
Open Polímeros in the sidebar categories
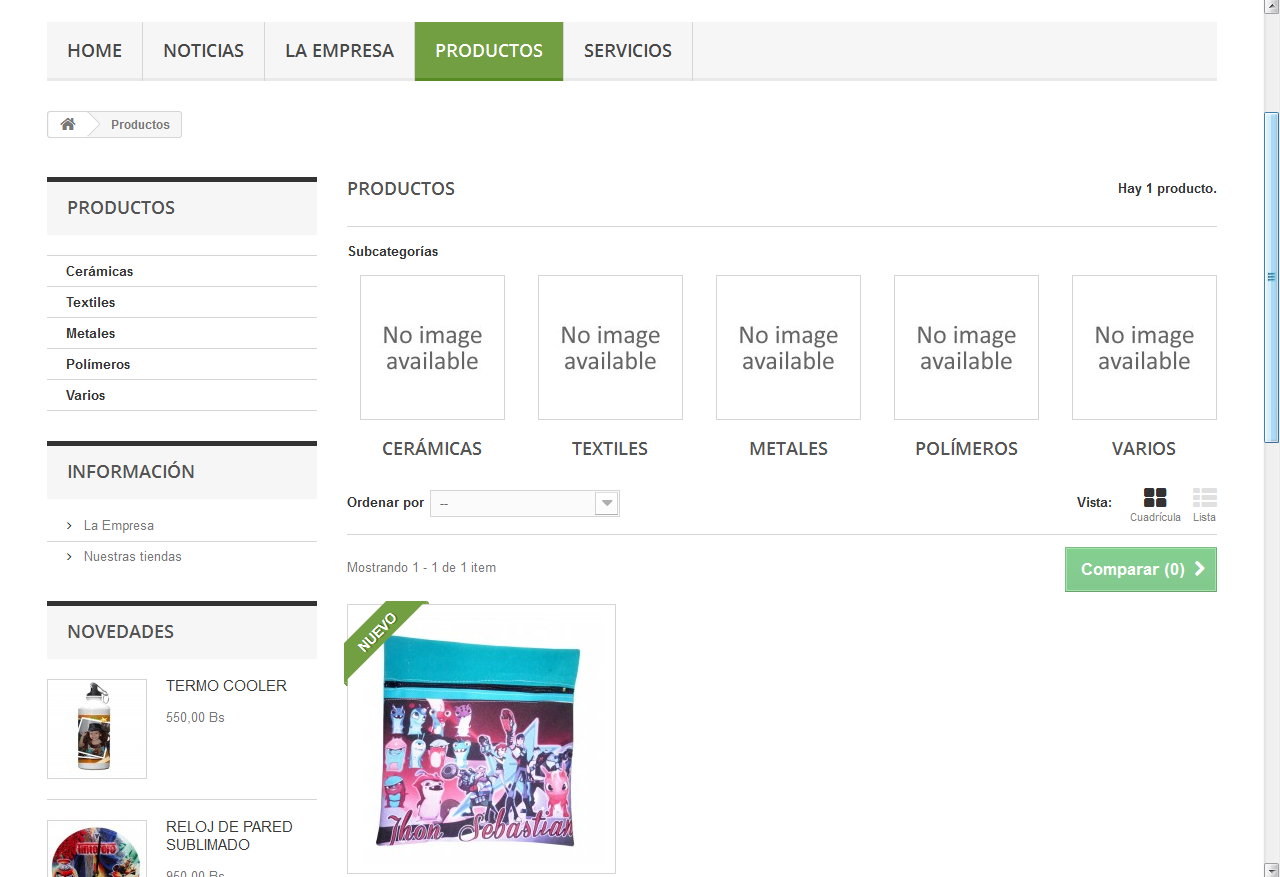98,364
